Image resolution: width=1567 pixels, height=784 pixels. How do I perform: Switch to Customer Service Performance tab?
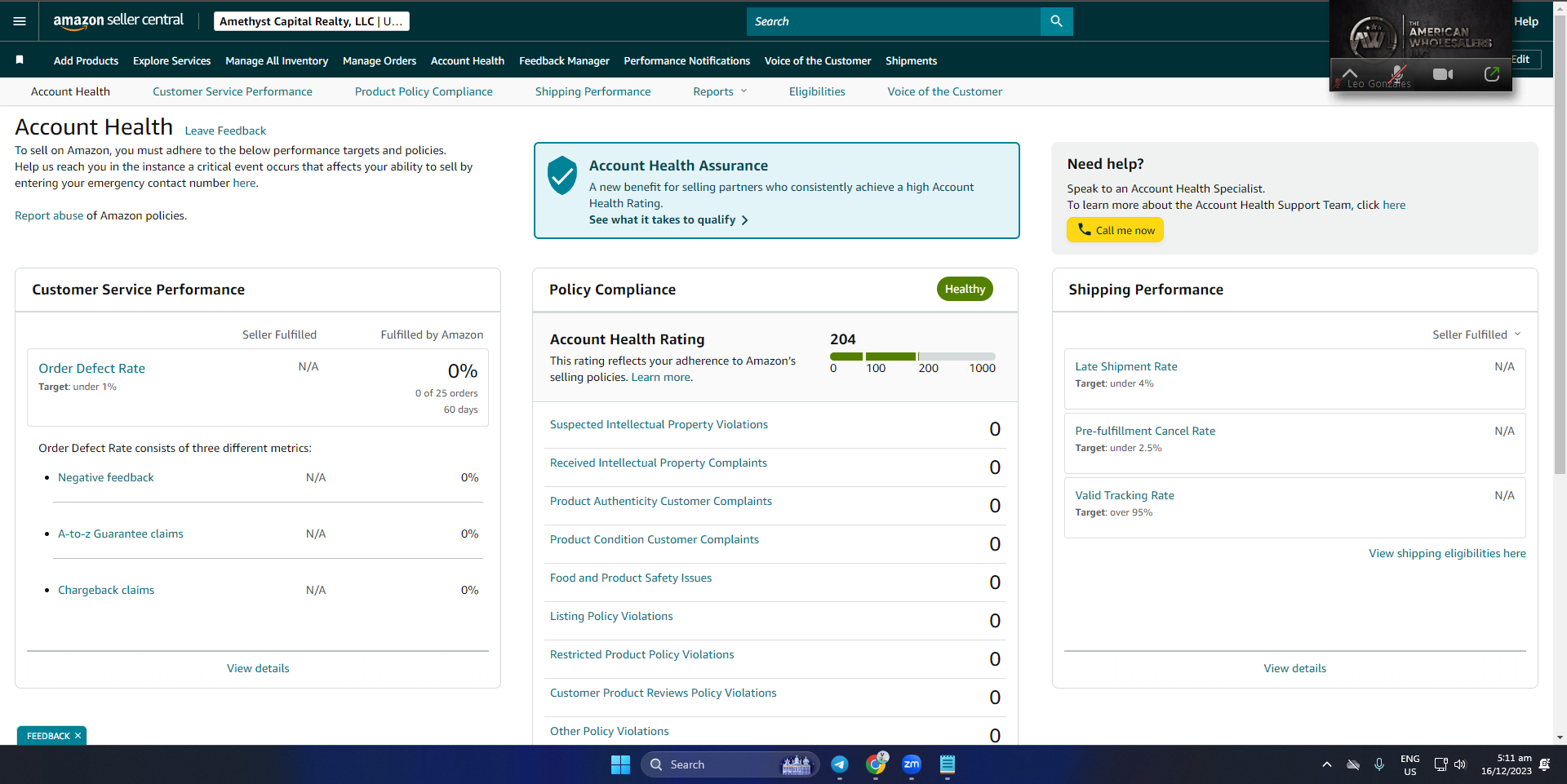pos(233,91)
